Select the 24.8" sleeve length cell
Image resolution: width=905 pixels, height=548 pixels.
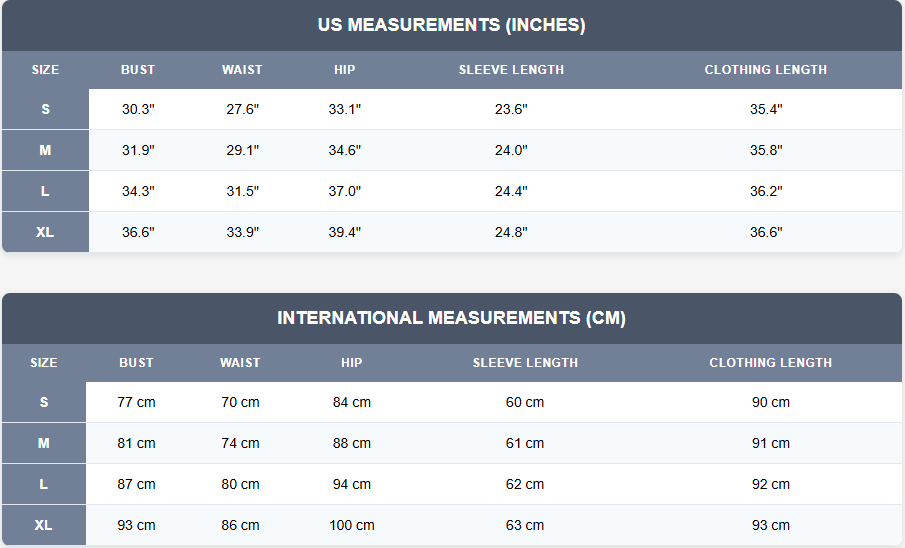(511, 232)
